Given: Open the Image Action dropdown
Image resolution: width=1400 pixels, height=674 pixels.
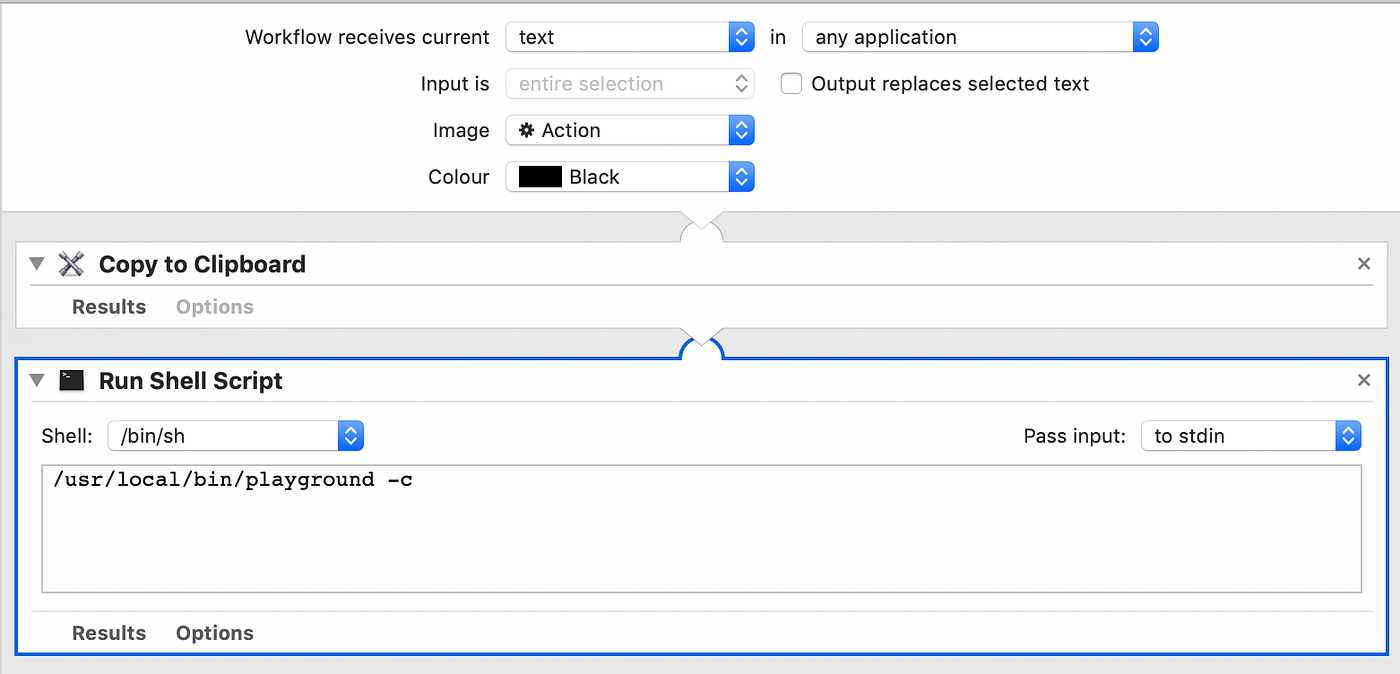Looking at the screenshot, I should 630,131.
